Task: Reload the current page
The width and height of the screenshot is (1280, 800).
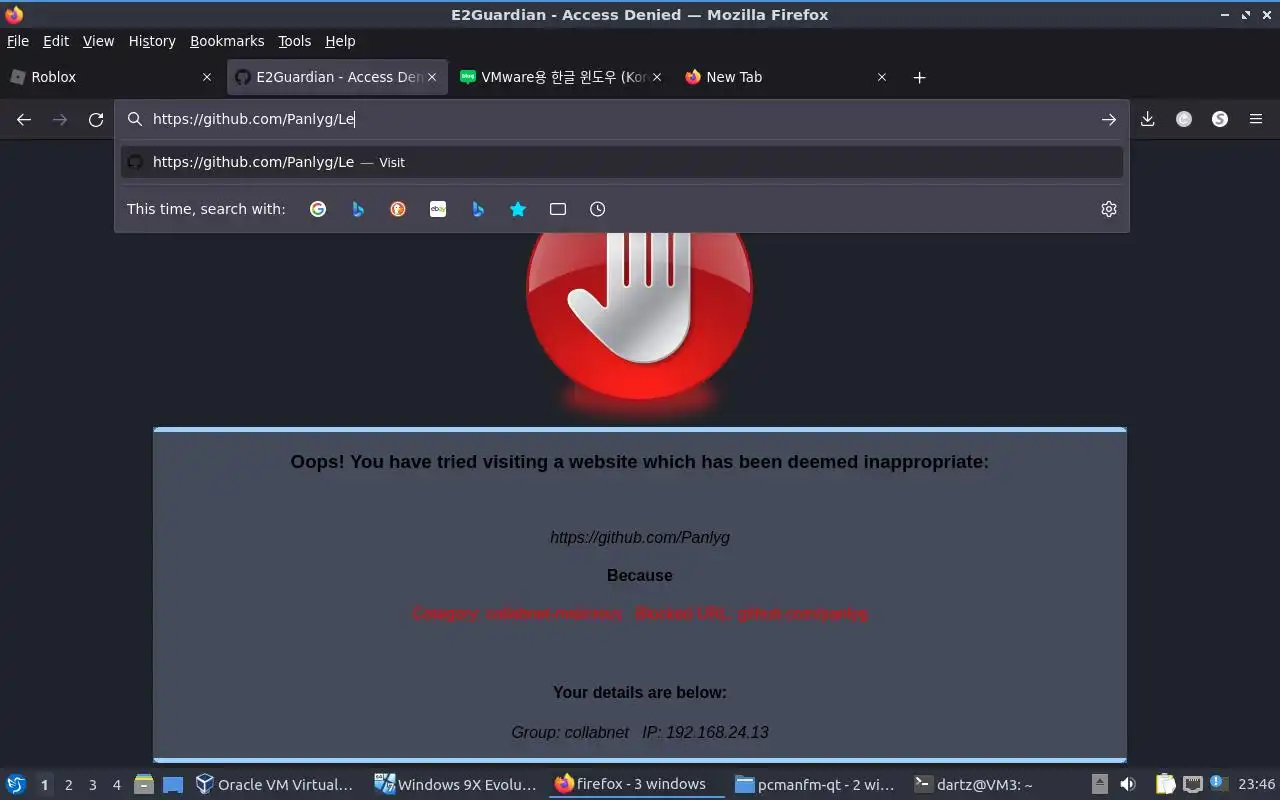Action: [96, 119]
